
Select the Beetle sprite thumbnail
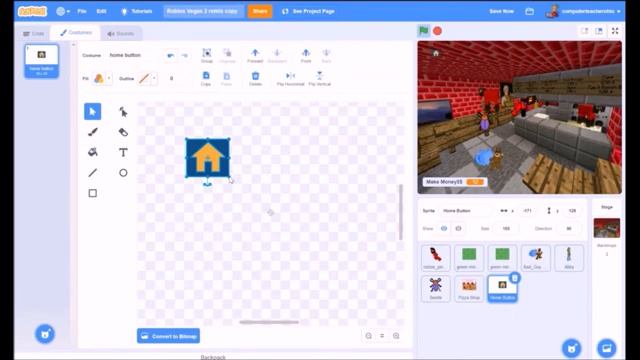click(x=436, y=288)
